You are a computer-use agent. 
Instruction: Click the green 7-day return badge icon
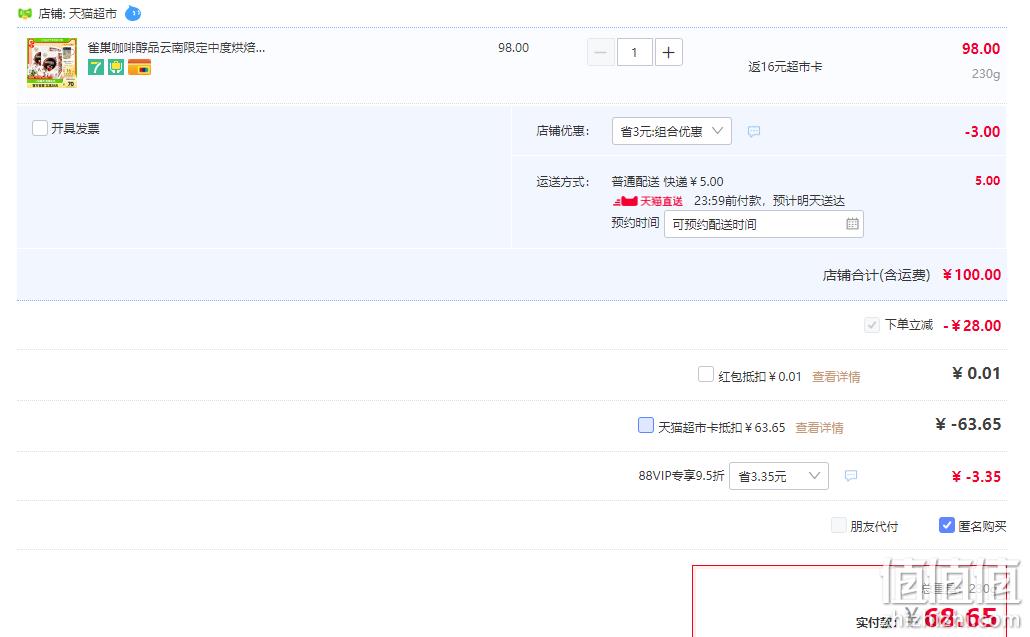tap(96, 67)
